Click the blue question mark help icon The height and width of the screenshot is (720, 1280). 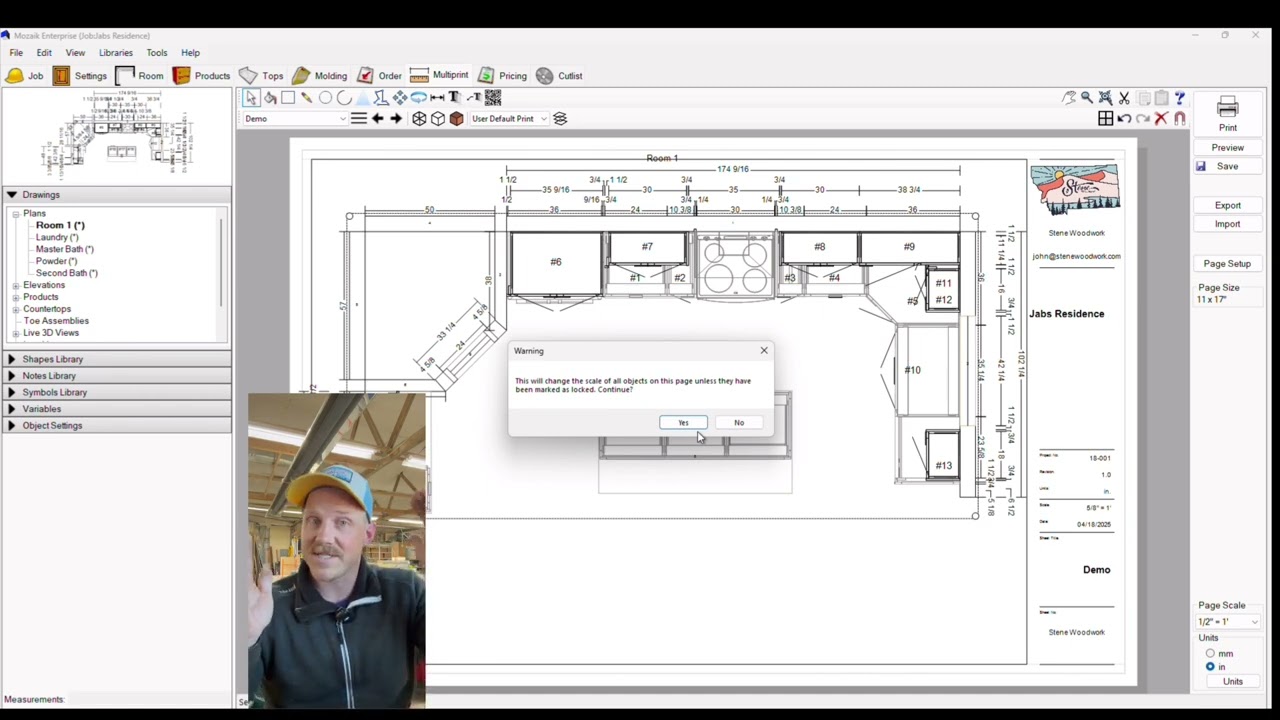(1180, 98)
